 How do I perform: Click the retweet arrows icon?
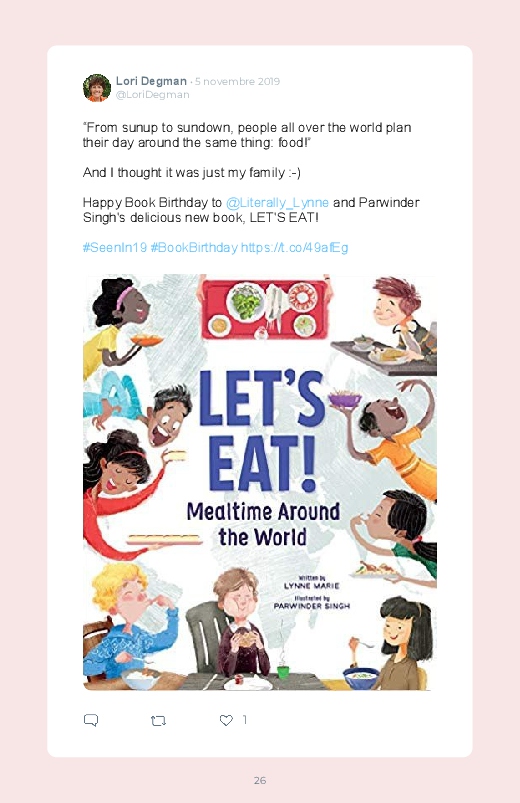(158, 721)
